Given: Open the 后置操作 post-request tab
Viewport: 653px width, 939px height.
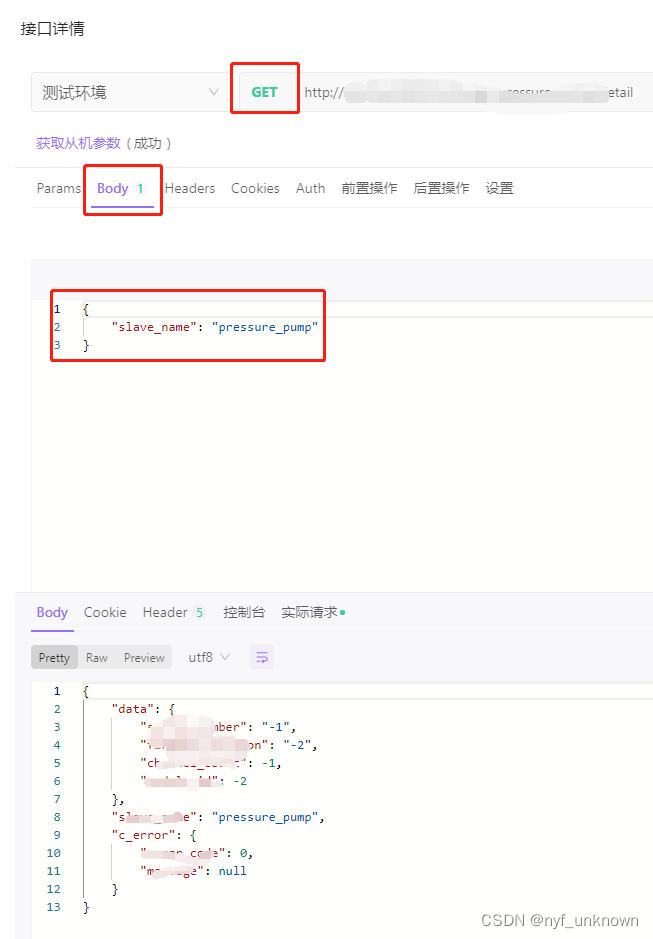Looking at the screenshot, I should click(x=441, y=188).
